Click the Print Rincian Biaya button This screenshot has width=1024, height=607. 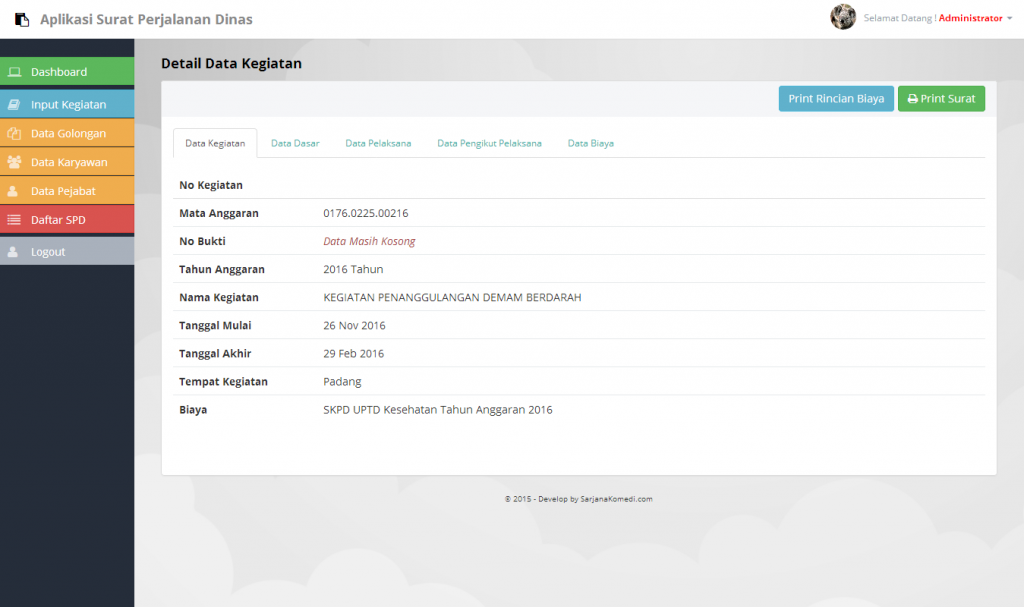click(x=836, y=99)
